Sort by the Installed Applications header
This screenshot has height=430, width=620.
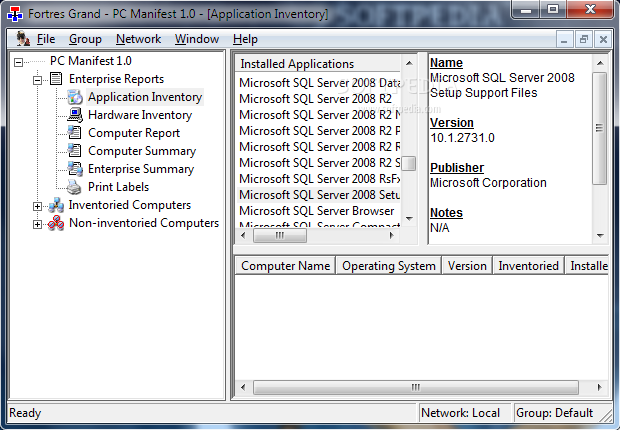pos(318,64)
